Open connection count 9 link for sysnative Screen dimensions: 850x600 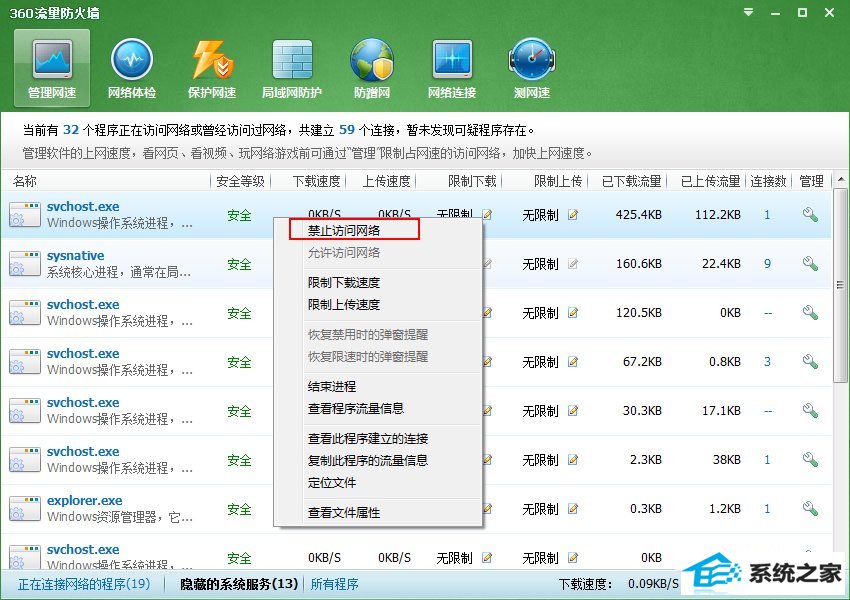pyautogui.click(x=768, y=264)
